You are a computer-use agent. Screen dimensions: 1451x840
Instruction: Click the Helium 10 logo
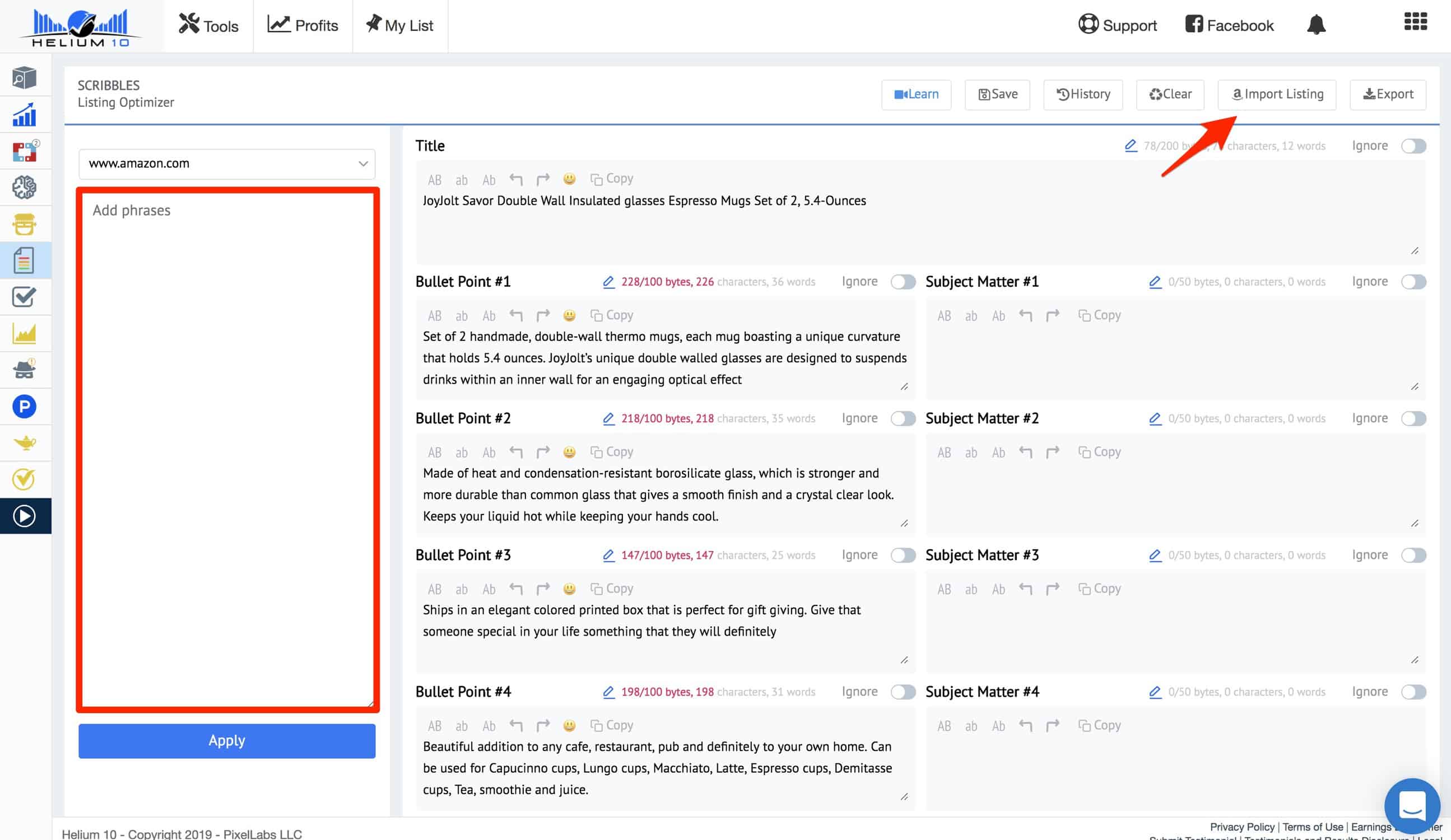tap(81, 27)
